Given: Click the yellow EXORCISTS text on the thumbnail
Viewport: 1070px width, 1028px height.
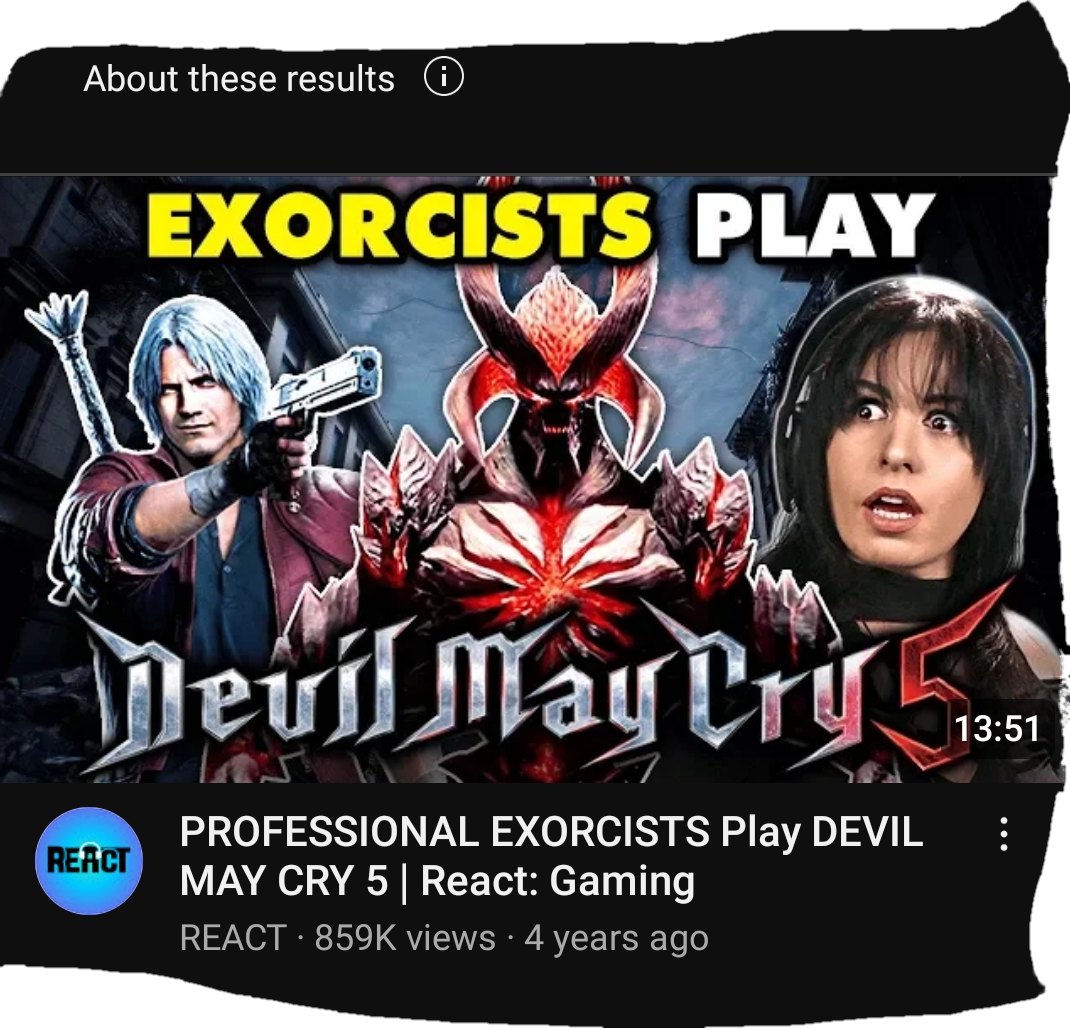Looking at the screenshot, I should tap(399, 225).
